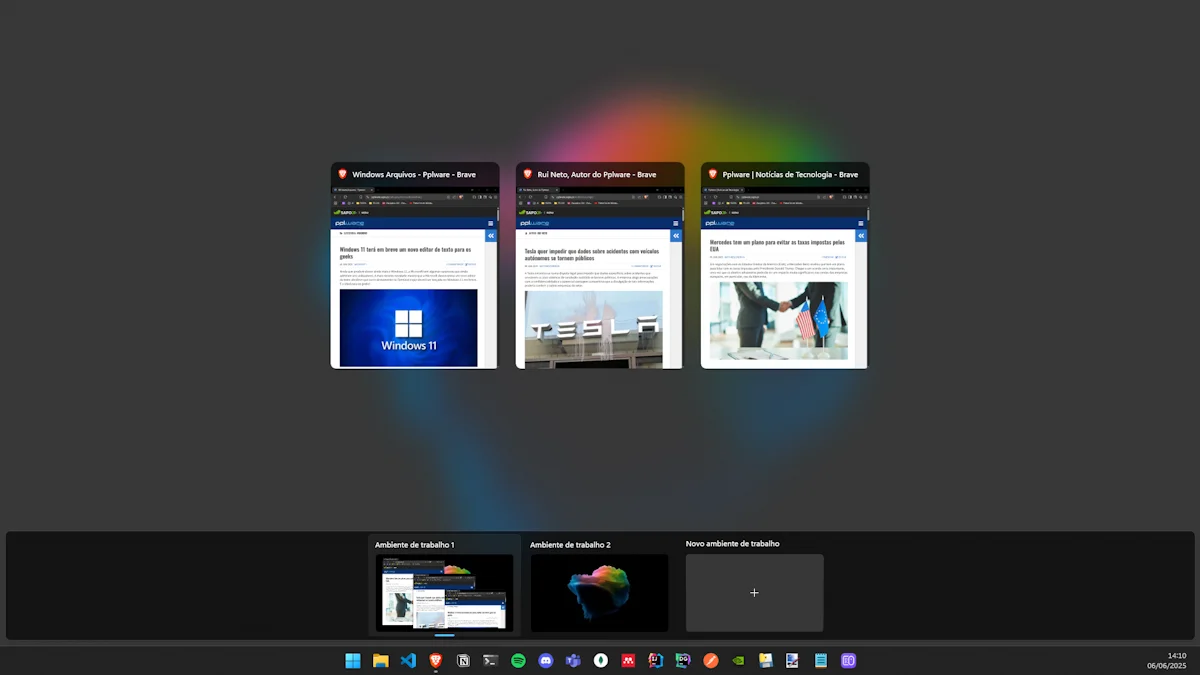Open Notion from the taskbar
Image resolution: width=1200 pixels, height=675 pixels.
pyautogui.click(x=463, y=661)
